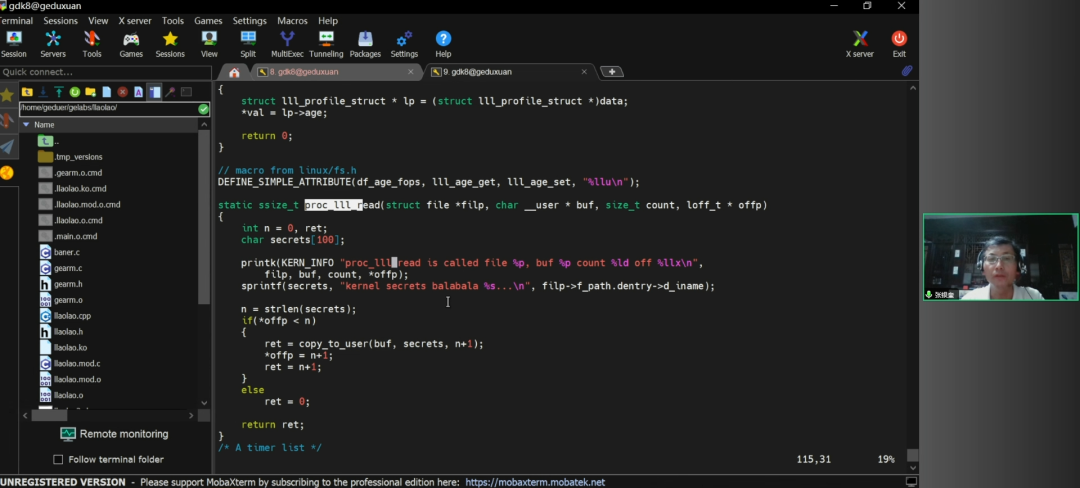This screenshot has height=488, width=1080.
Task: Open the mobaxterm.mobatek.net link
Action: pos(535,482)
